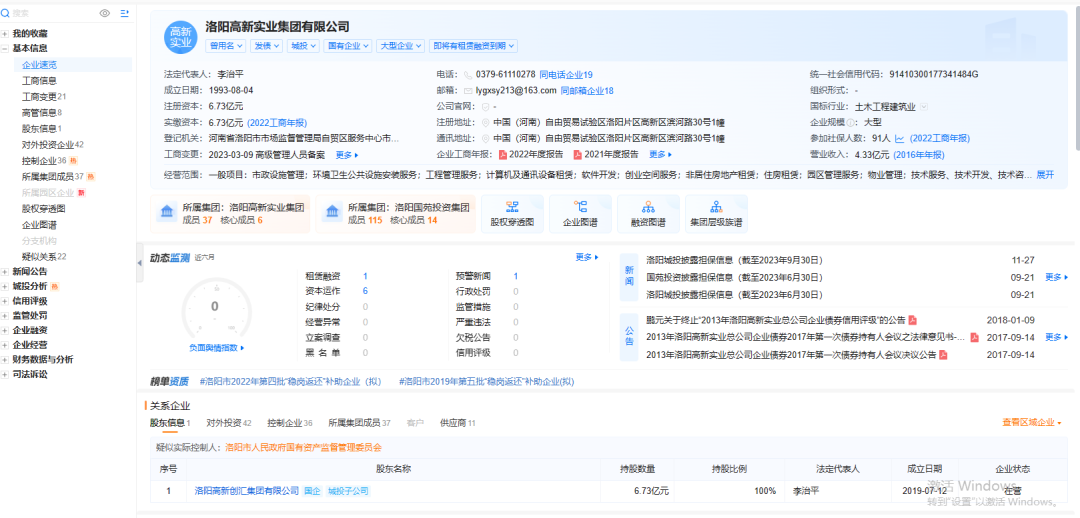Click the location pin icon for 通讯地址
Viewport: 1080px width, 518px height.
tap(486, 138)
